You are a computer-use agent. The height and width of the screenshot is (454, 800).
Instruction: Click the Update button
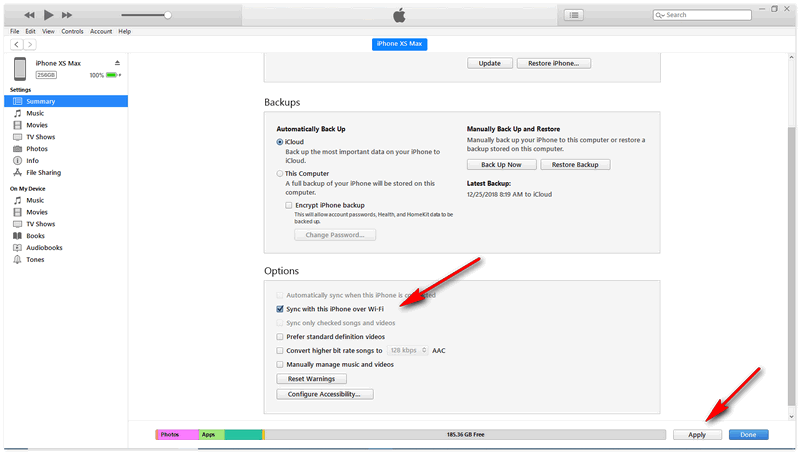click(x=490, y=64)
